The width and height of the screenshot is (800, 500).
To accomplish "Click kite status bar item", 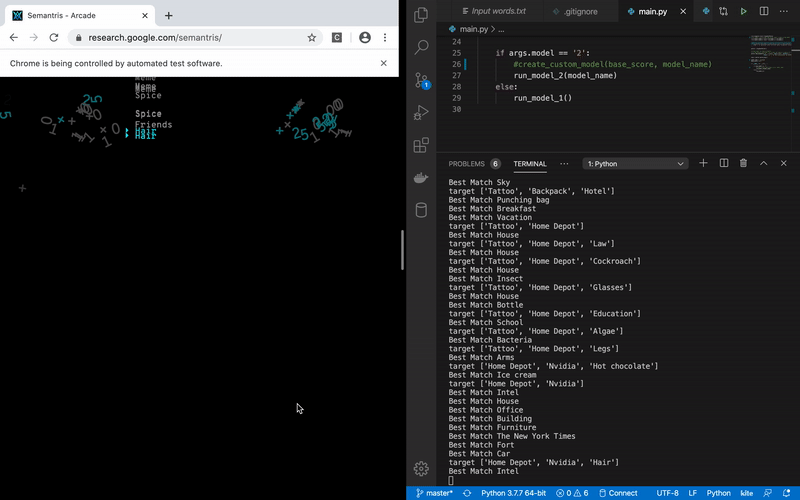I will [x=746, y=493].
